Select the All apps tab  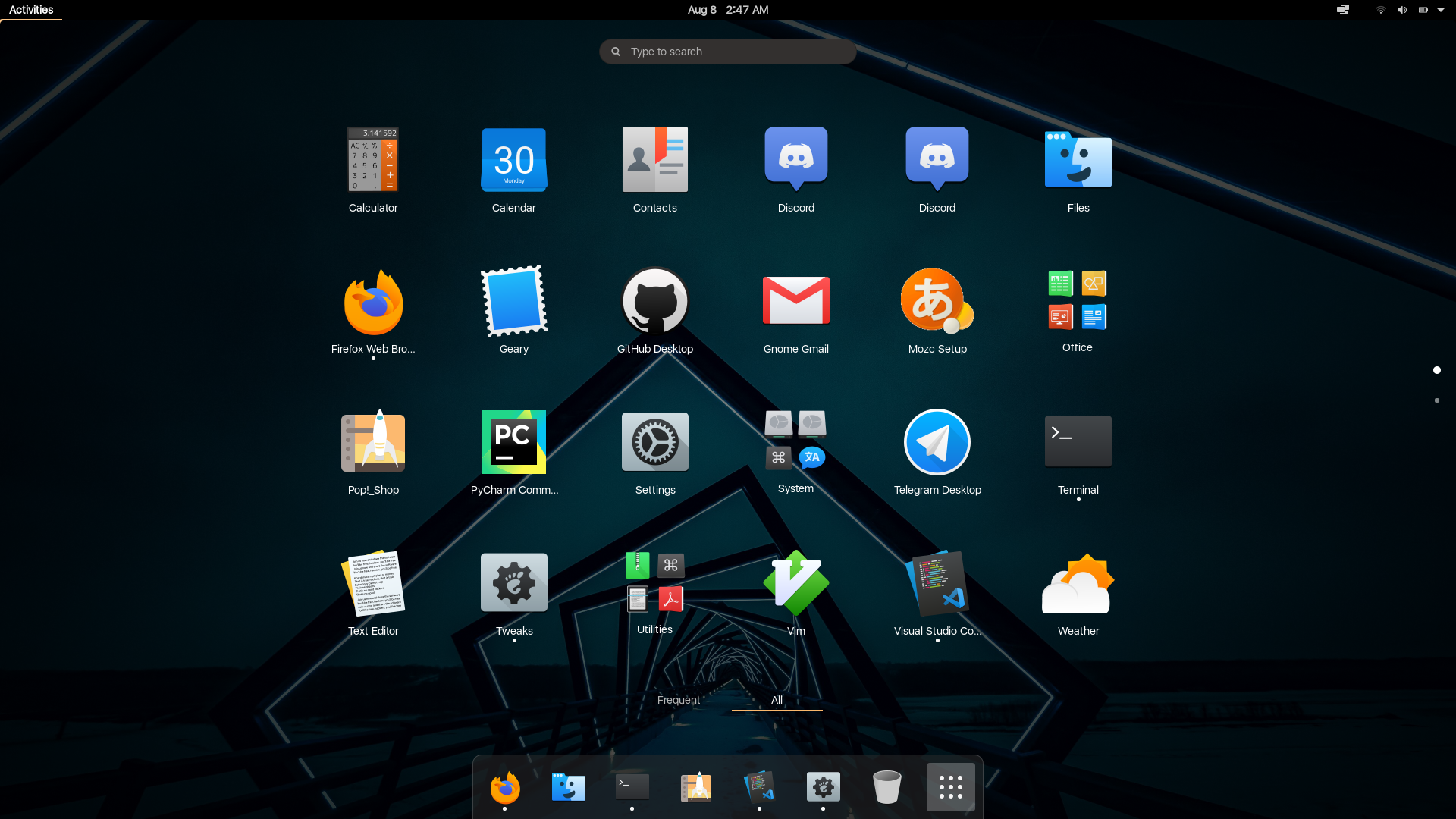[777, 700]
